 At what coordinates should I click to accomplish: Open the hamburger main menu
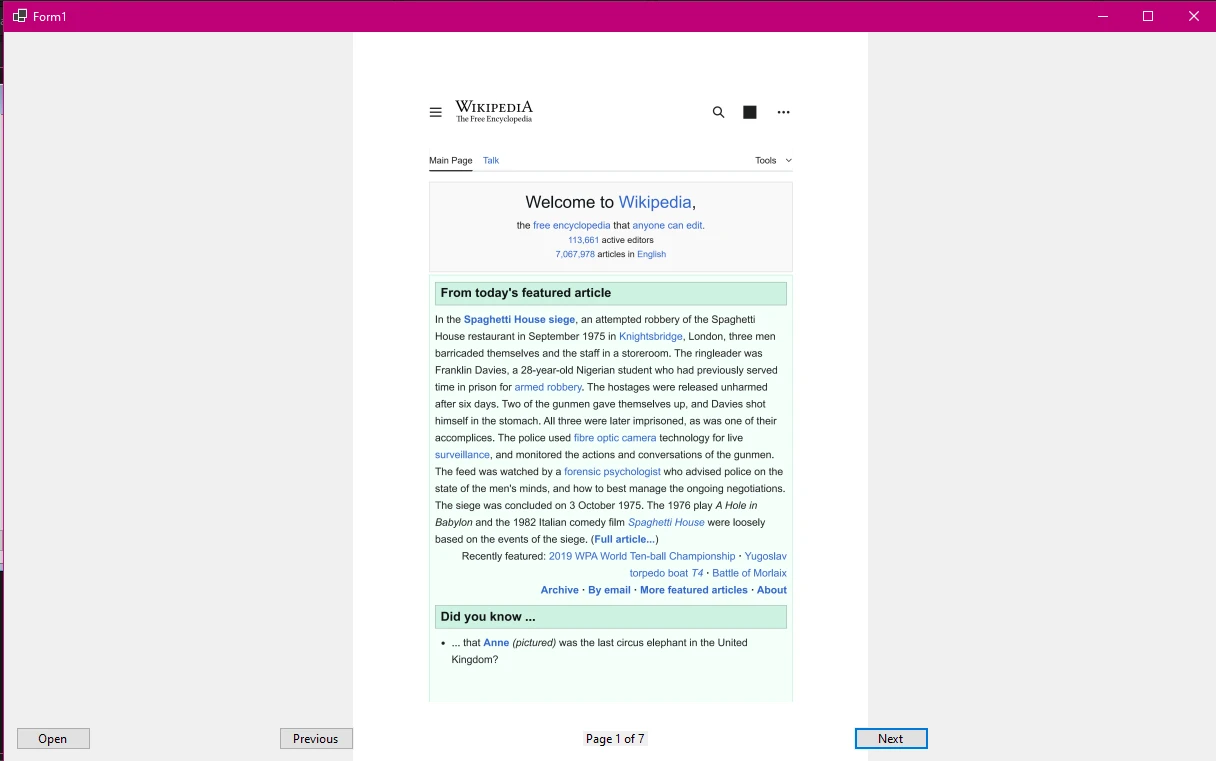tap(436, 112)
